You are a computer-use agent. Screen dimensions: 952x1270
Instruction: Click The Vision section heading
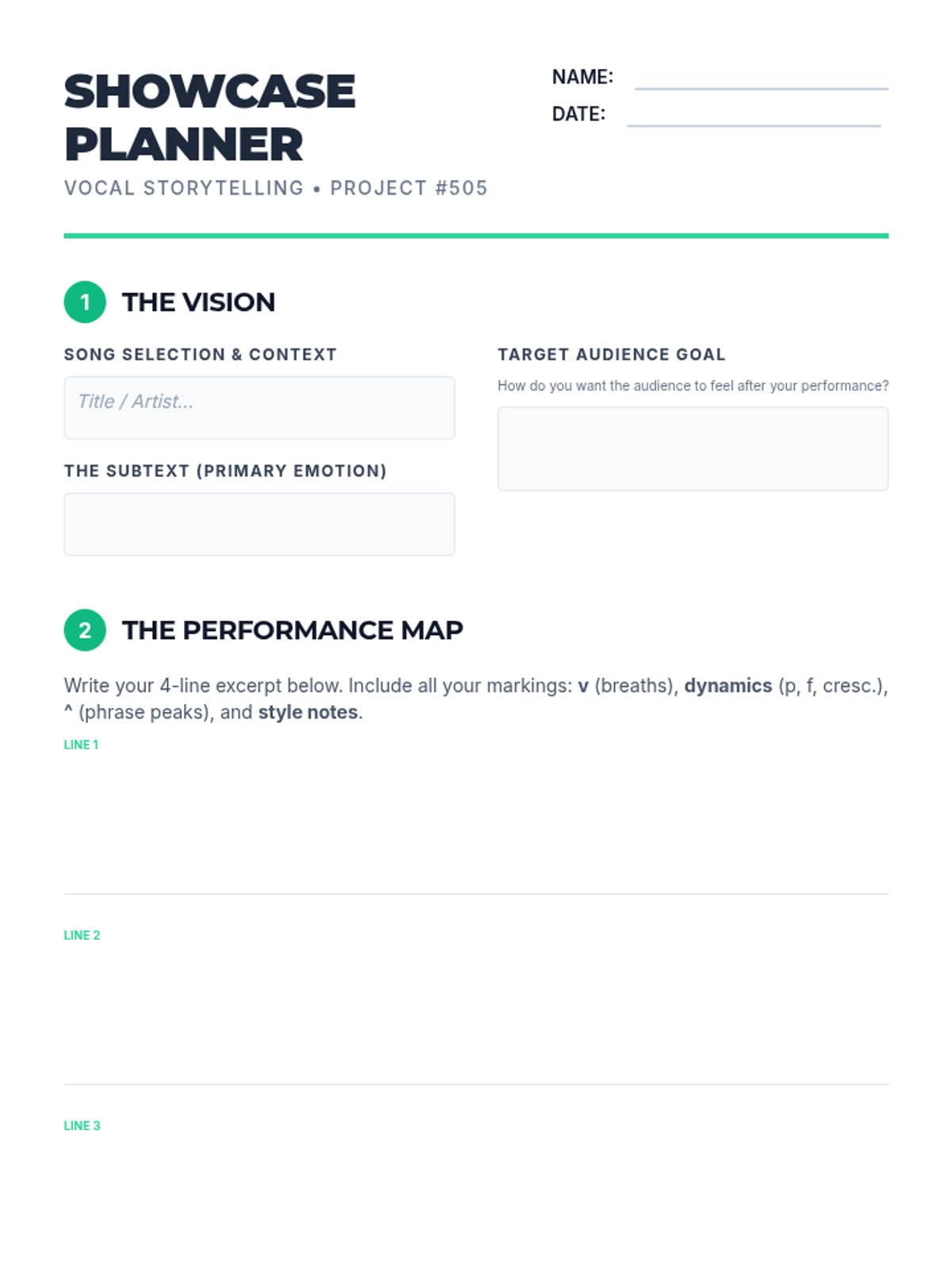coord(198,302)
